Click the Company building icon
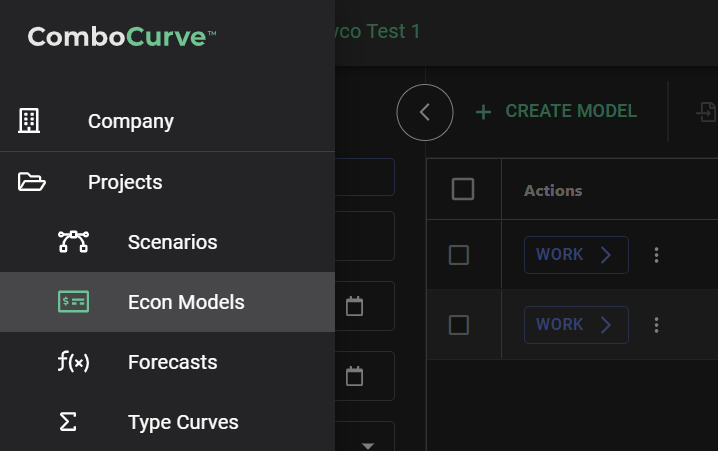This screenshot has height=451, width=718. (30, 121)
